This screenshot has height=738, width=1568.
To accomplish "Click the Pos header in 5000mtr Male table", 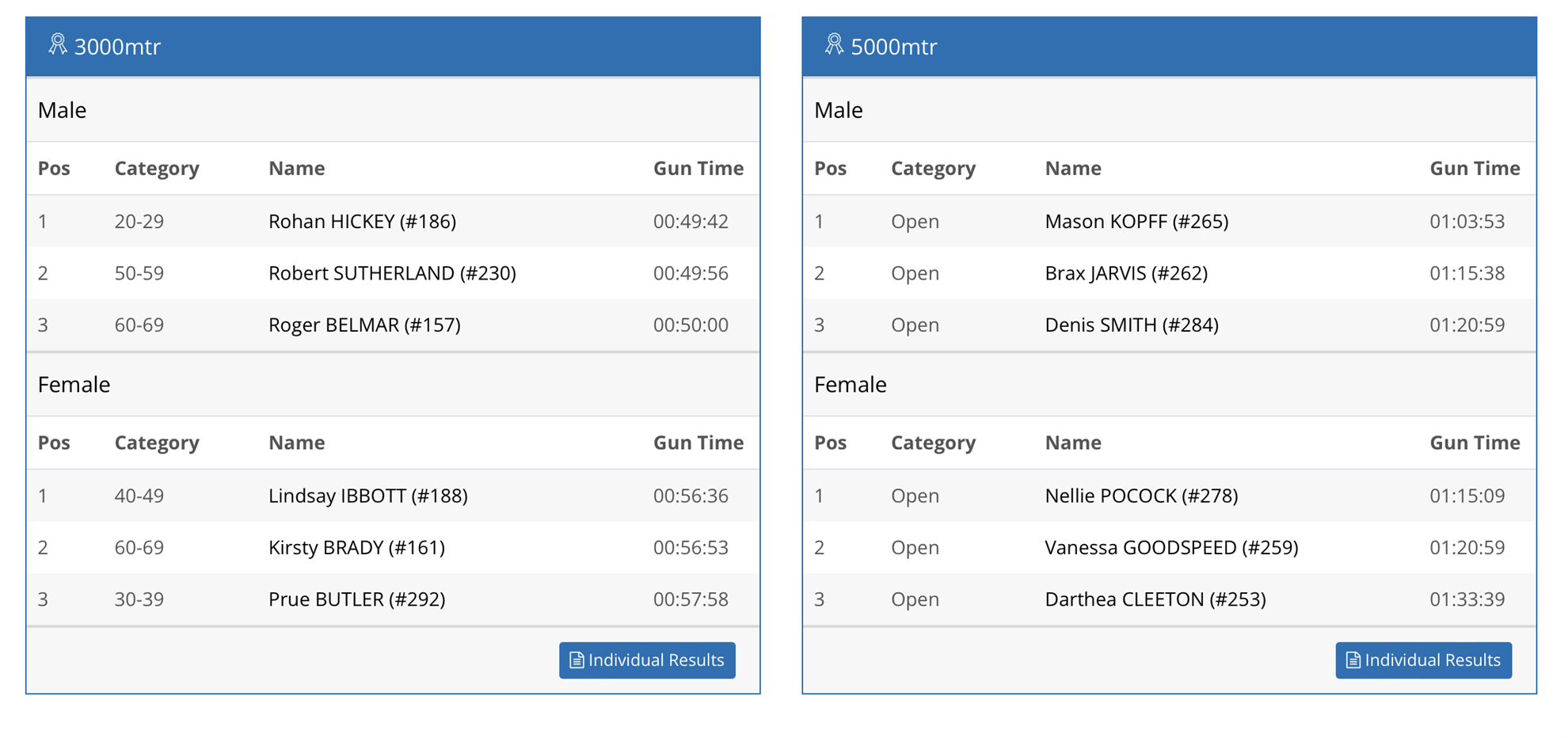I will 831,168.
